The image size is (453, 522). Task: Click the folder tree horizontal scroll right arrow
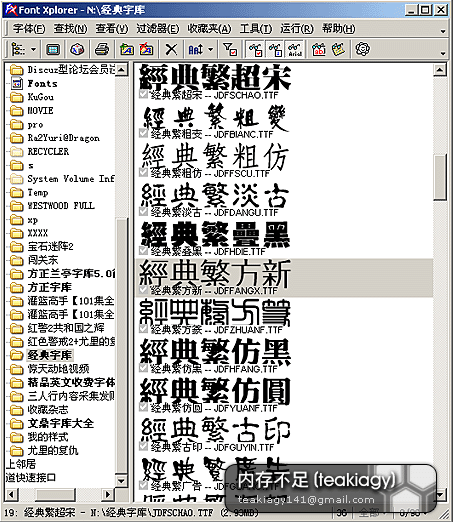[x=108, y=494]
